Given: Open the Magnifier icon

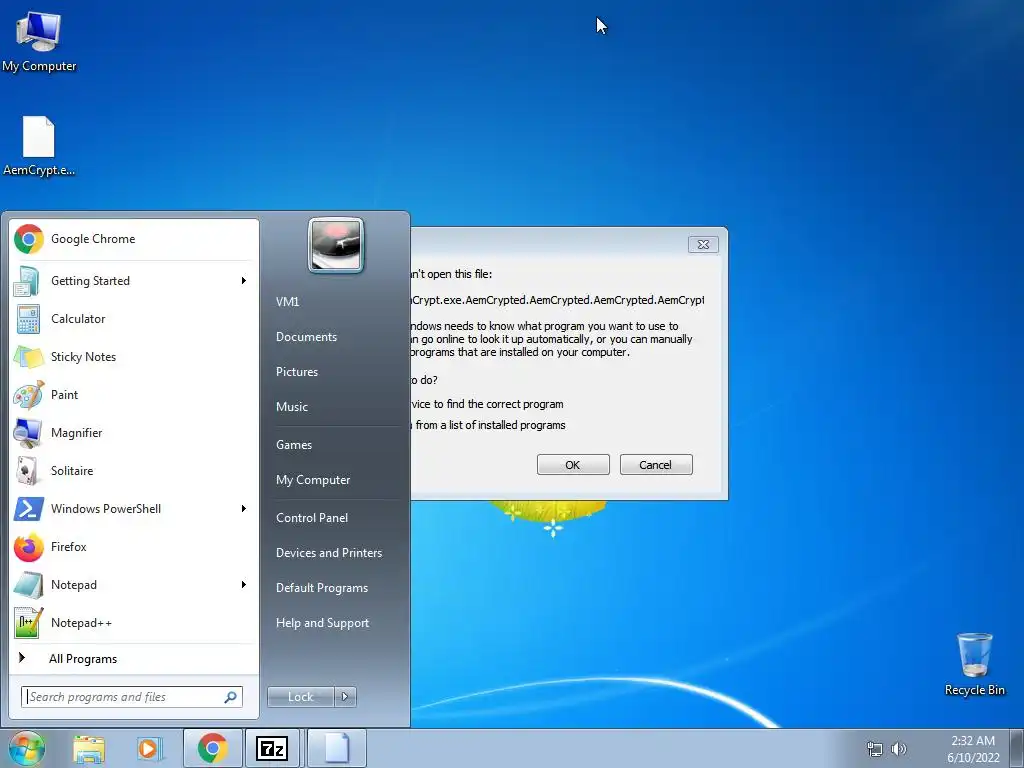Looking at the screenshot, I should [27, 433].
